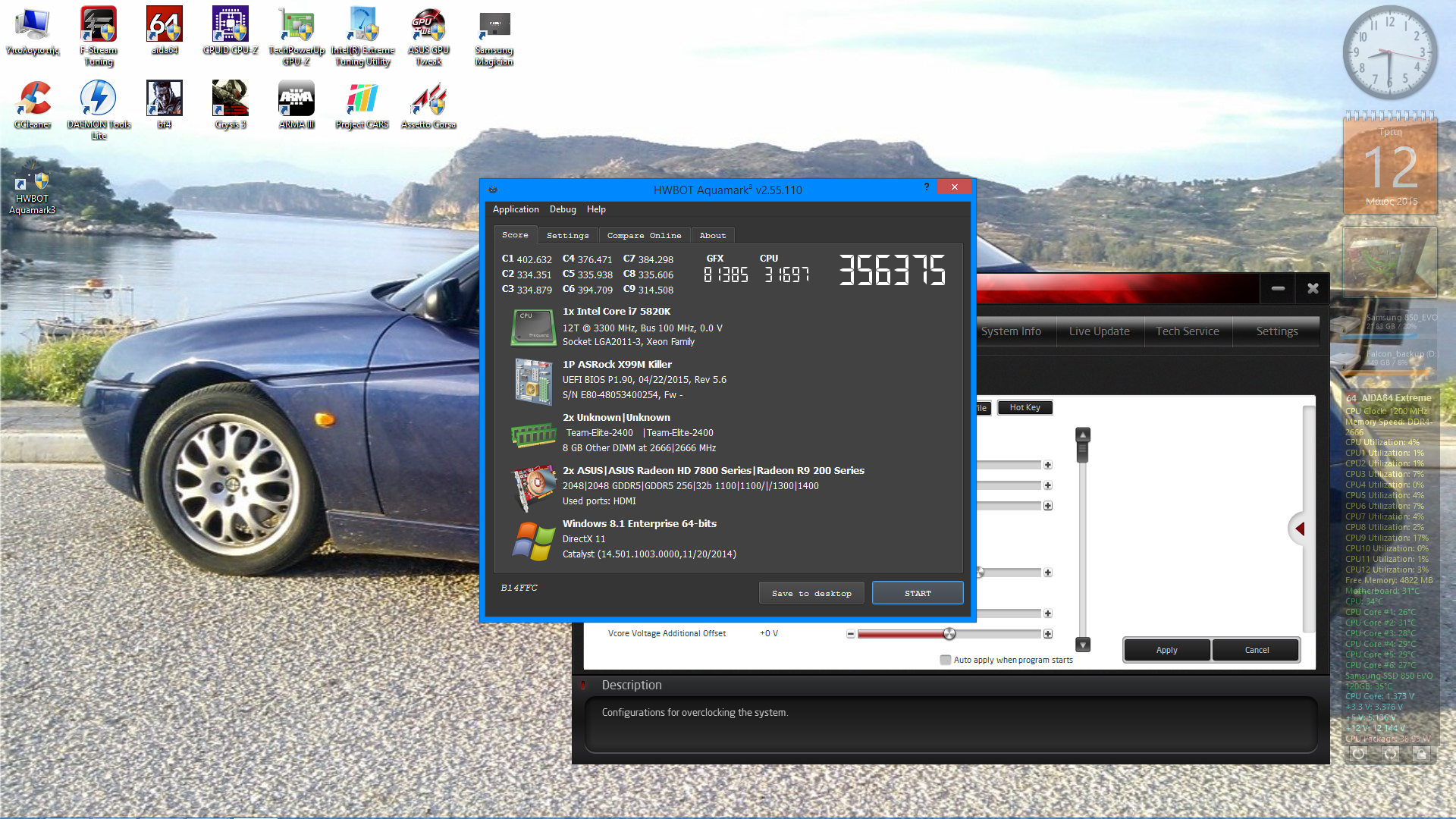The height and width of the screenshot is (819, 1456).
Task: Click the Radeon graphics card icon
Action: tap(534, 488)
